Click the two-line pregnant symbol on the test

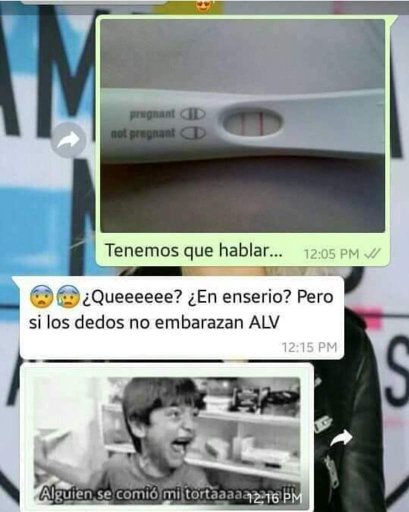point(193,114)
